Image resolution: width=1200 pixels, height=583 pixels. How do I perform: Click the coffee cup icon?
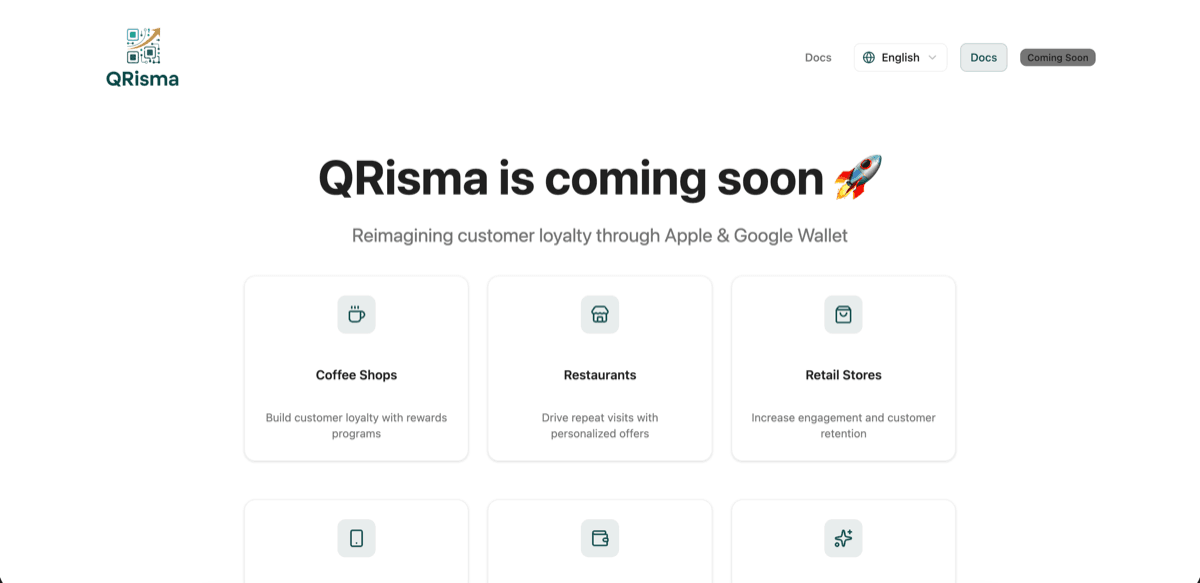coord(356,314)
